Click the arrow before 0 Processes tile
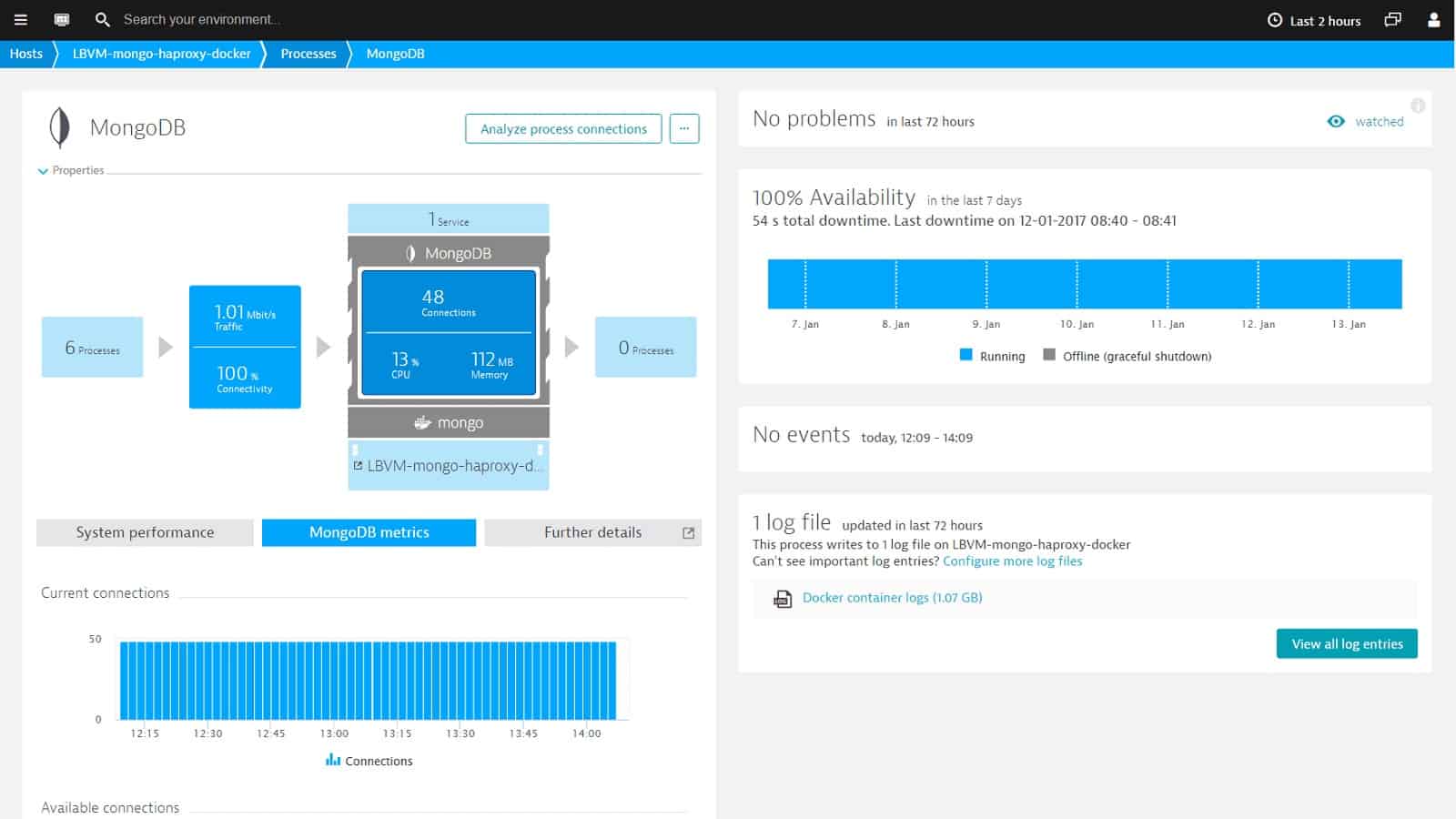 (x=571, y=347)
